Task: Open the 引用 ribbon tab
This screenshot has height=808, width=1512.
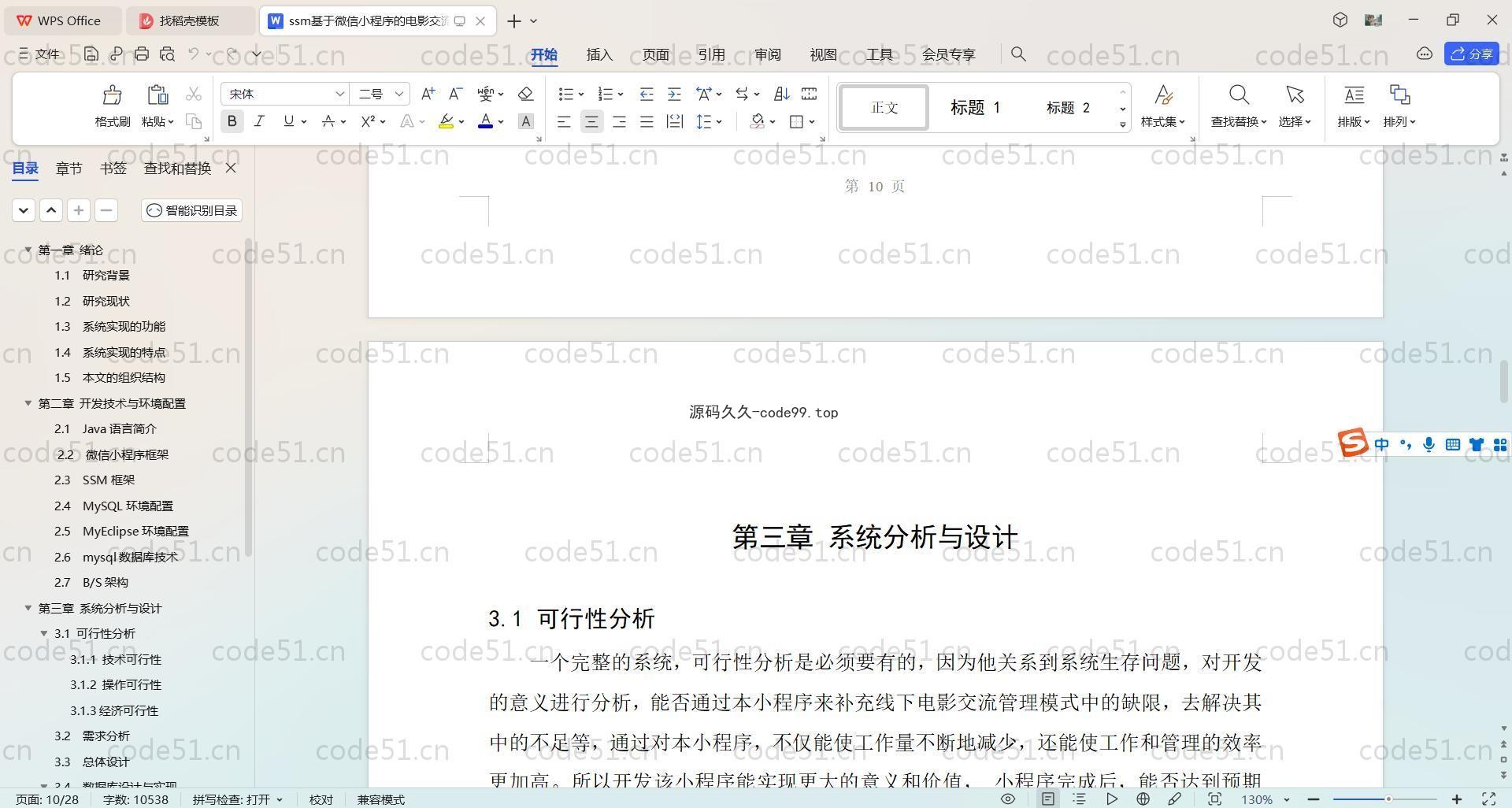Action: (711, 54)
